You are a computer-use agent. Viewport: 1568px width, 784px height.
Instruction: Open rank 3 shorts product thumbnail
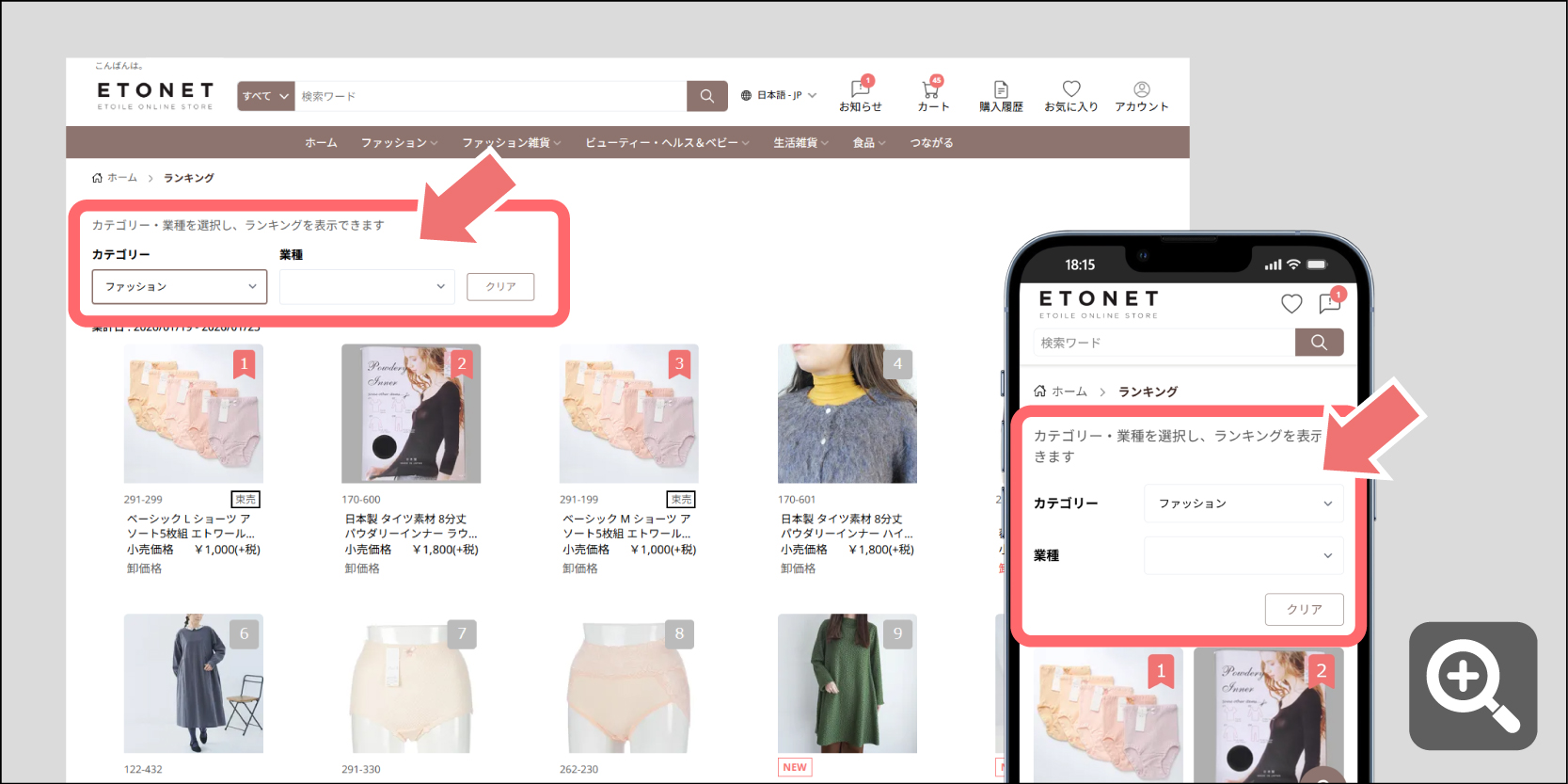click(629, 413)
